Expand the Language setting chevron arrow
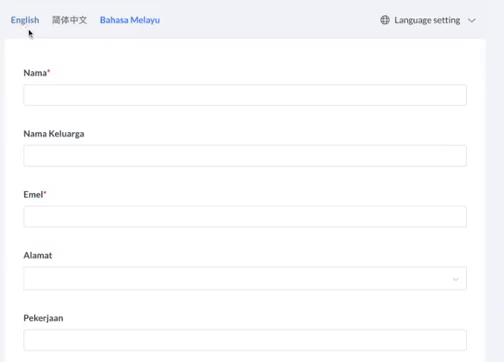Viewport: 504px width, 362px height. click(471, 21)
